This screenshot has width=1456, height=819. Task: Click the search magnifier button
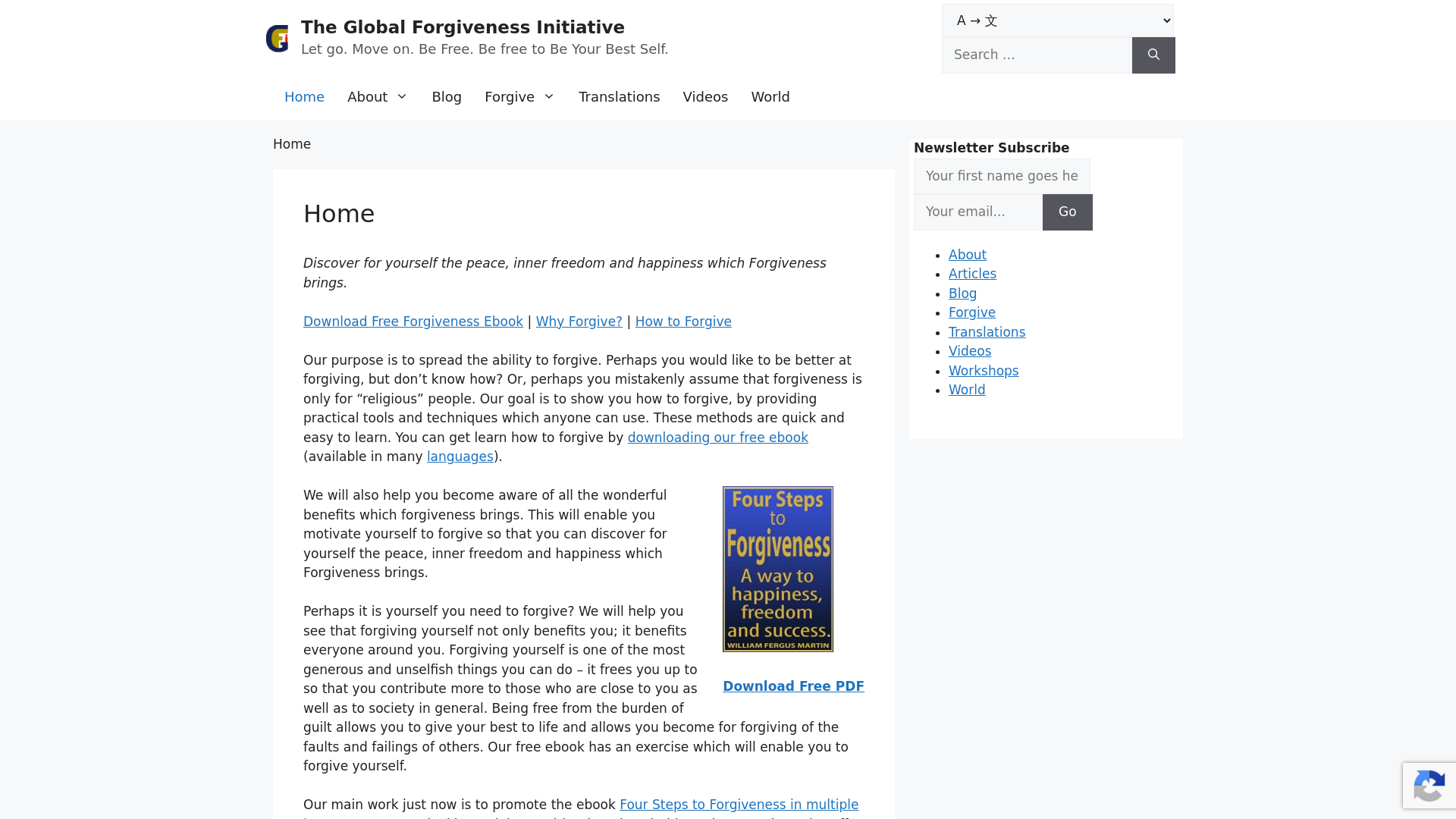coord(1153,55)
